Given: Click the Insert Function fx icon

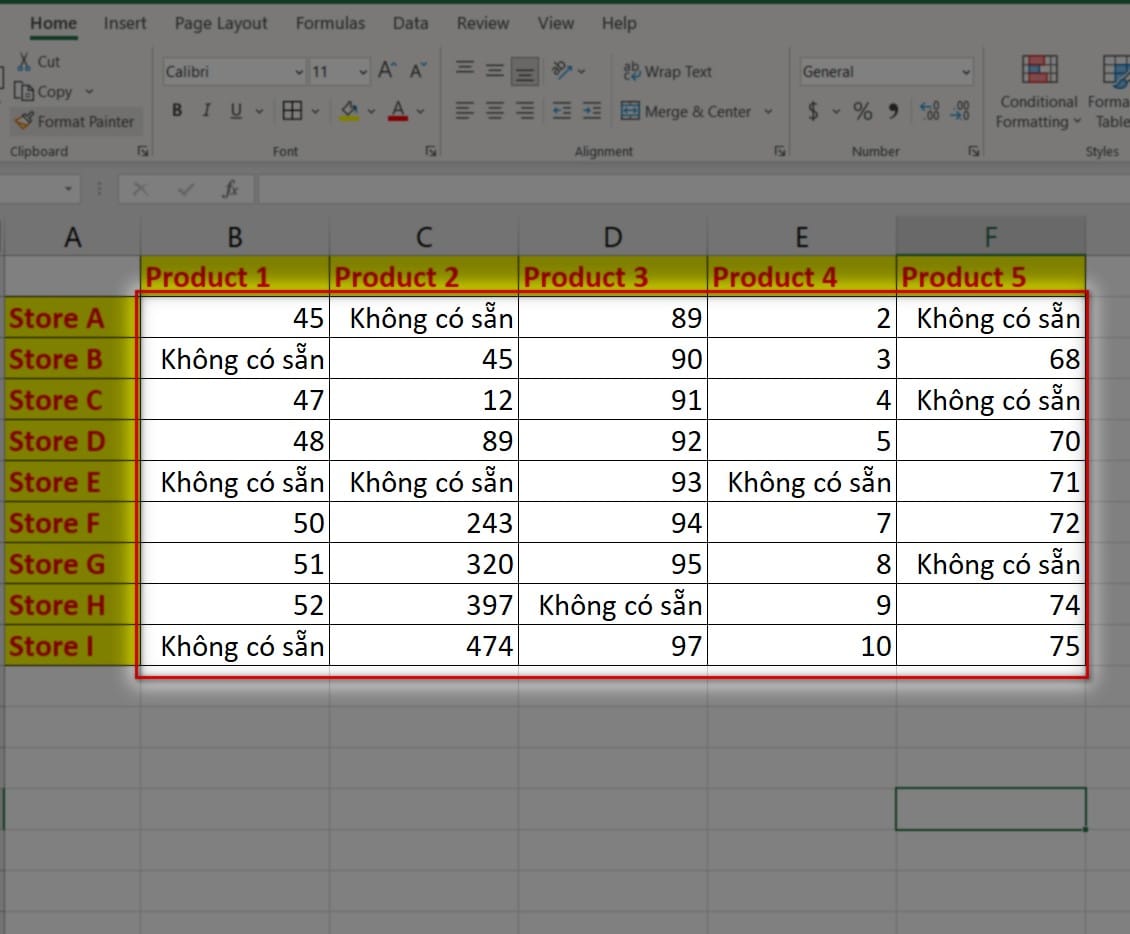Looking at the screenshot, I should pos(230,189).
